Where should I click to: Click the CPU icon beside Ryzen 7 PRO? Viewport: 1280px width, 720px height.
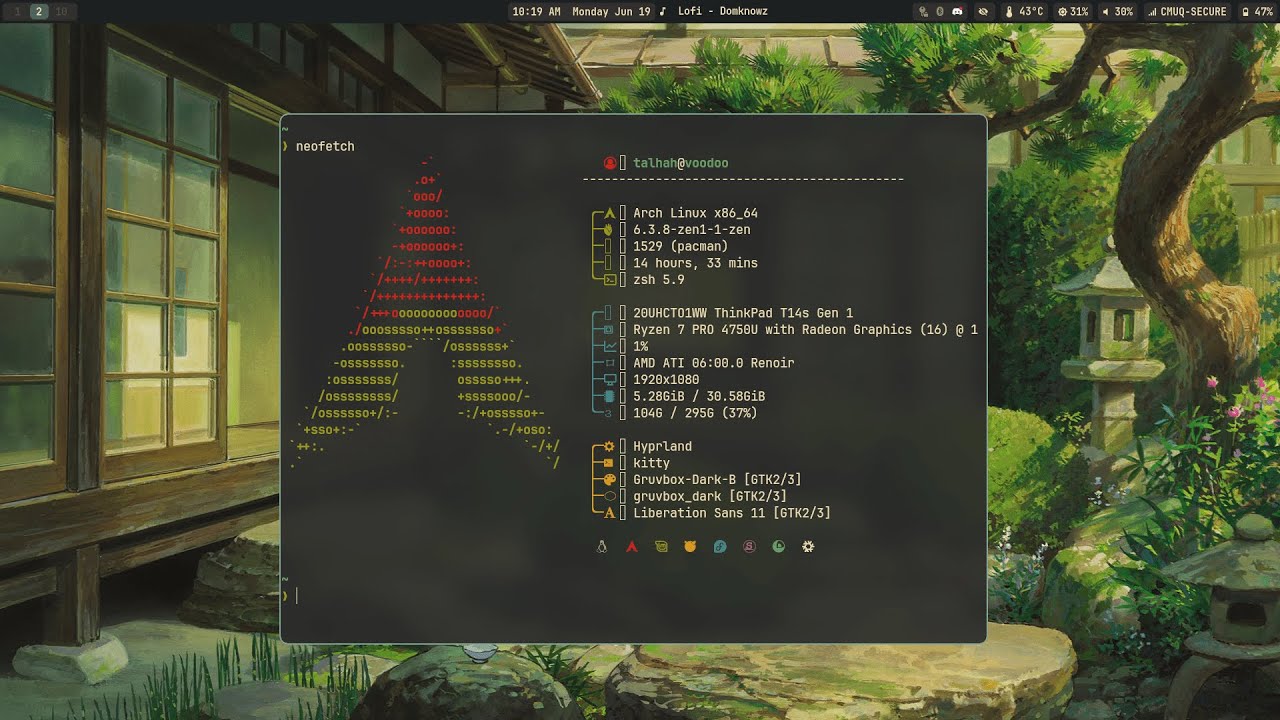click(x=609, y=330)
